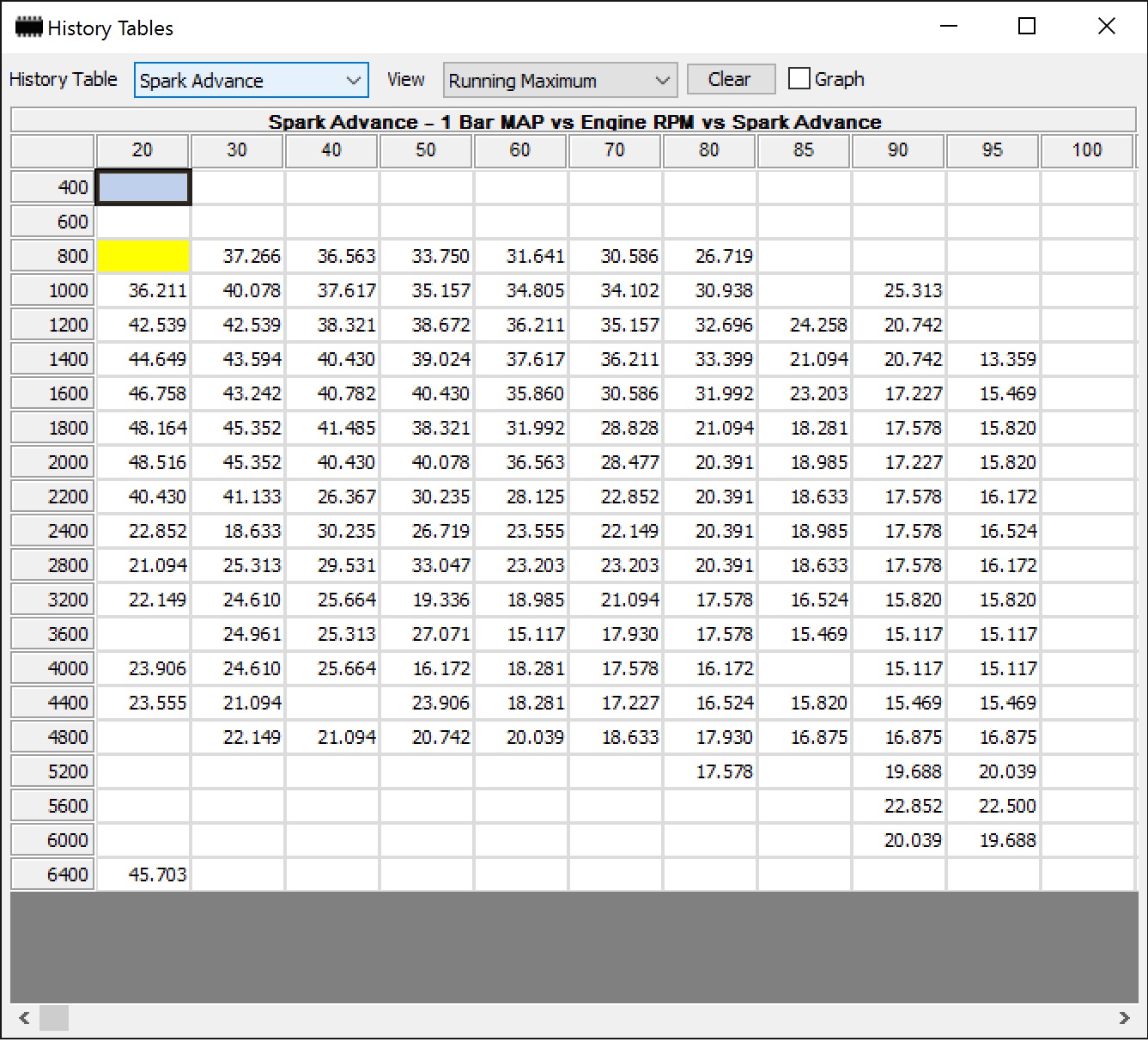Viewport: 1148px width, 1042px height.
Task: Click the History Tables window chip icon
Action: (x=29, y=27)
